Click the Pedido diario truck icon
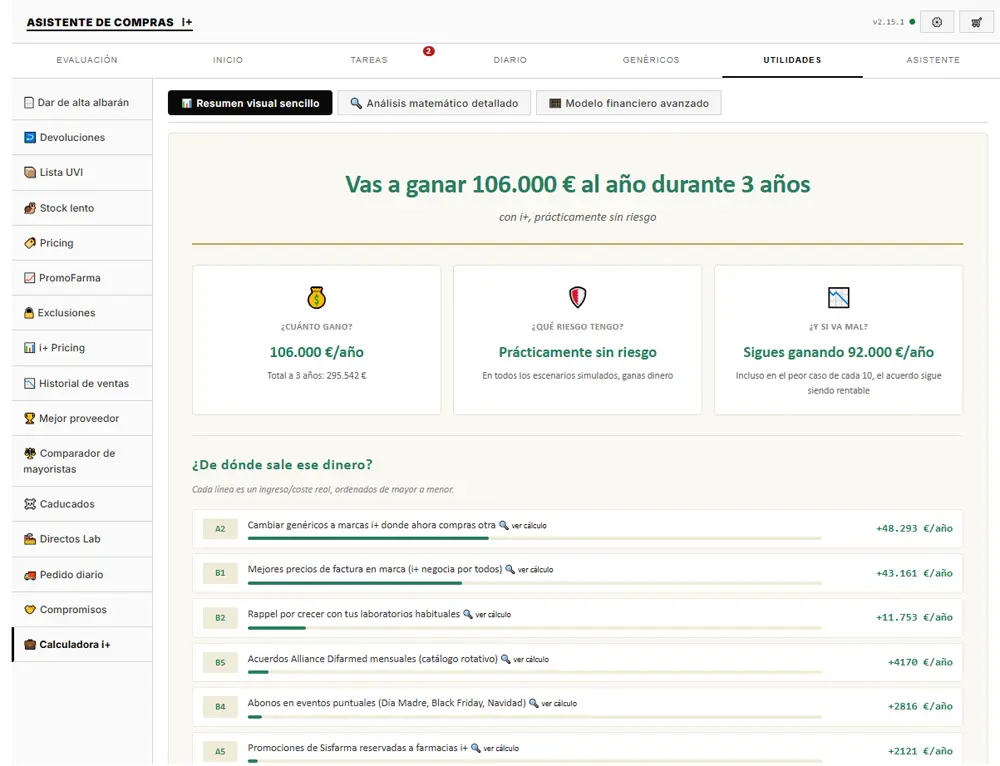1000x766 pixels. click(x=30, y=575)
